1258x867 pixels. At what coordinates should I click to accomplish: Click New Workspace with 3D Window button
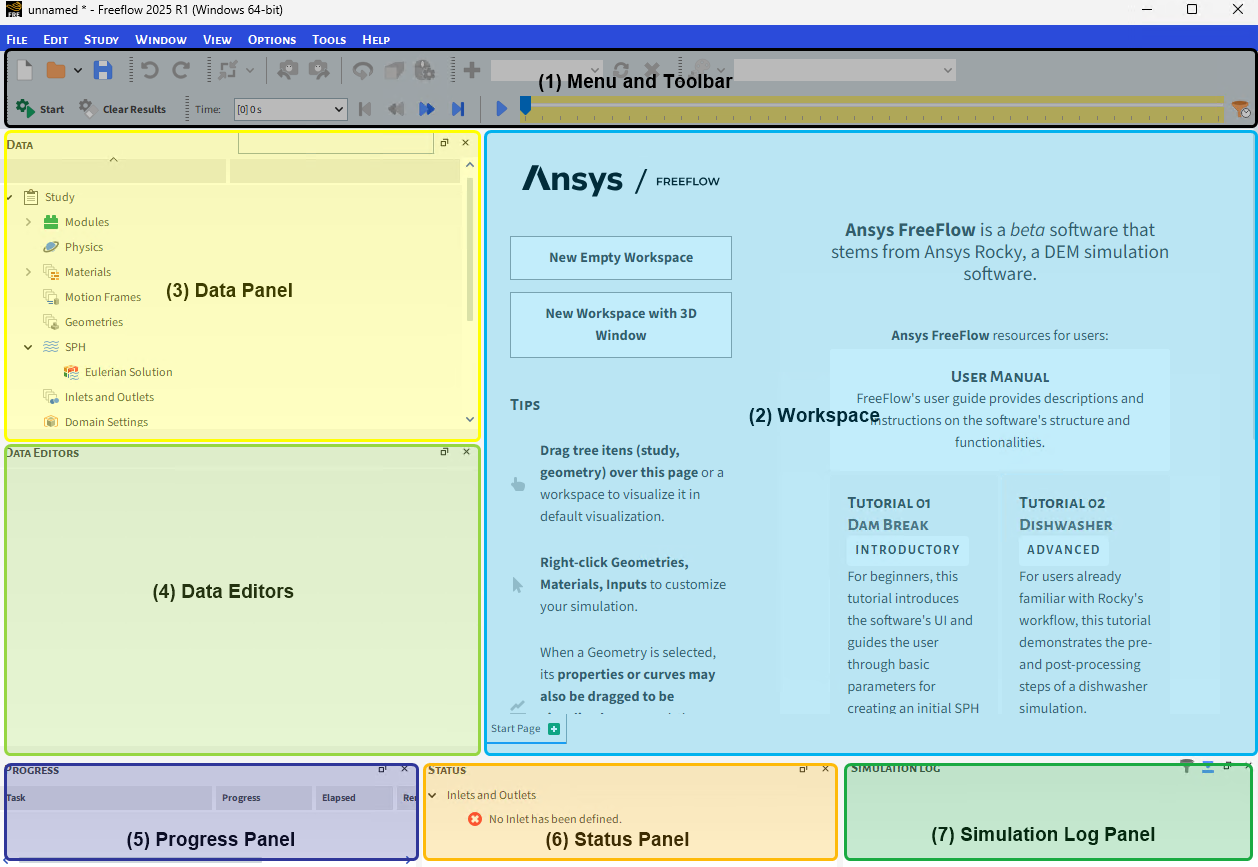621,325
